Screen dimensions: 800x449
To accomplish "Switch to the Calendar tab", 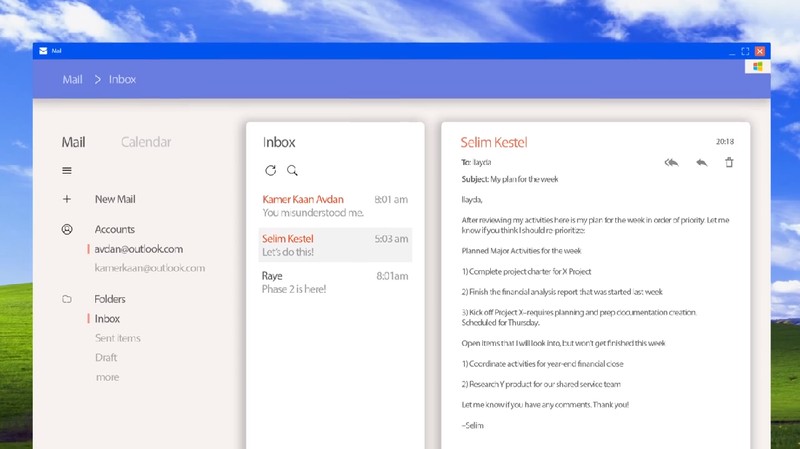I will click(146, 142).
